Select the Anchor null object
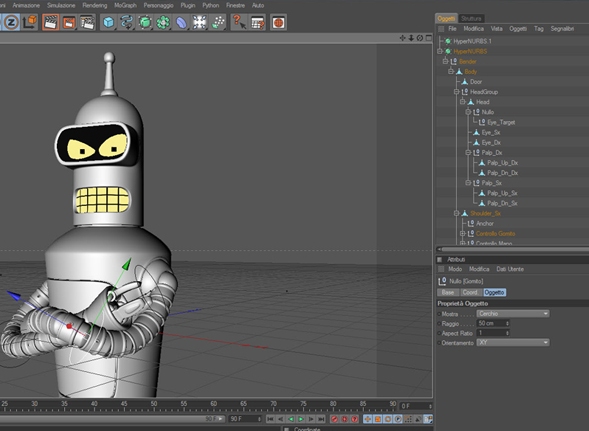 click(x=485, y=224)
